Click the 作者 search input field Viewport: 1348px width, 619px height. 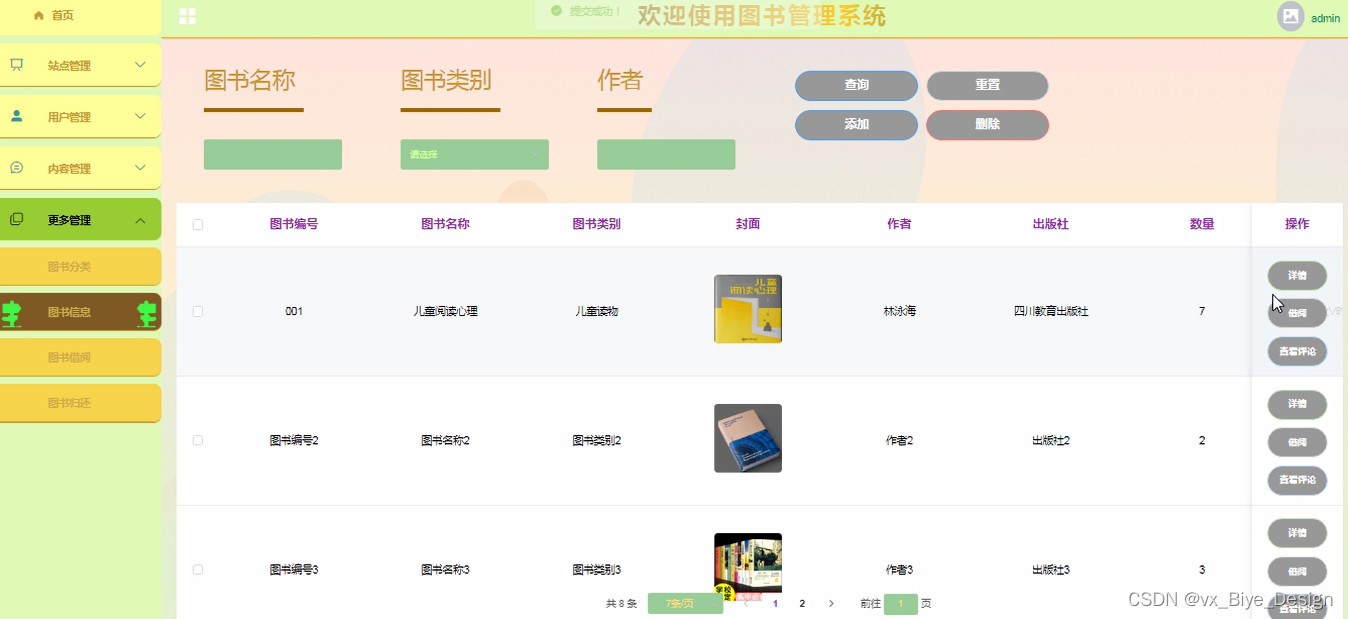coord(666,155)
